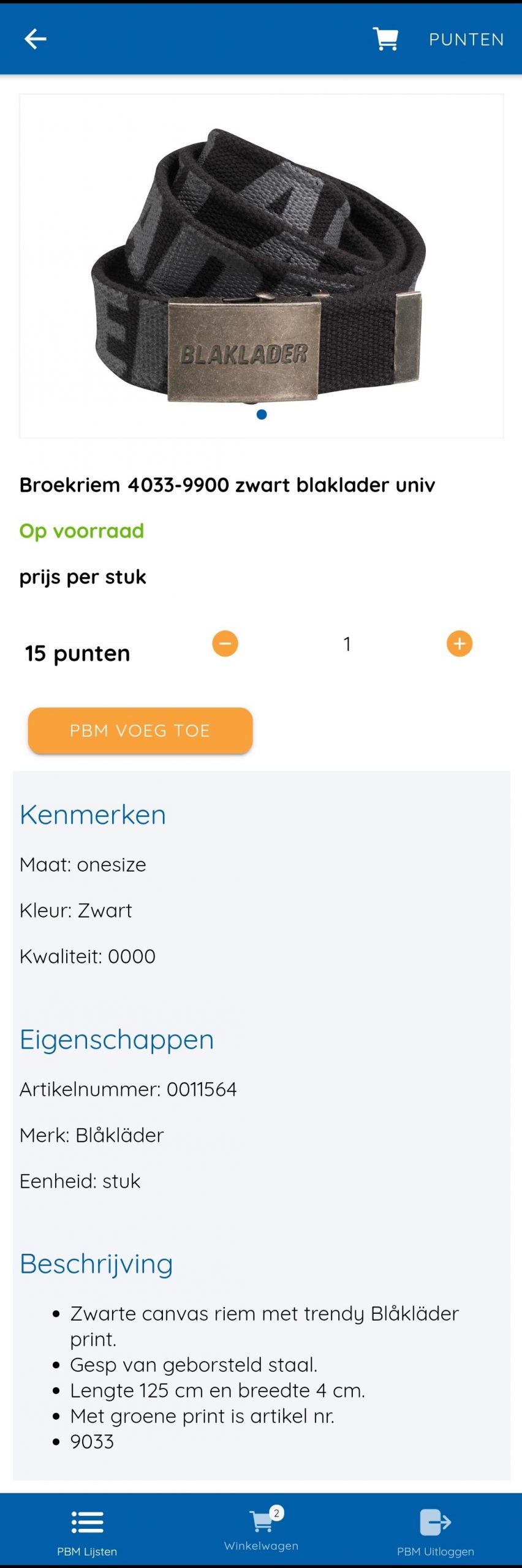Tap the cart icon with badge 2
Viewport: 522px width, 1568px height.
[265, 1519]
